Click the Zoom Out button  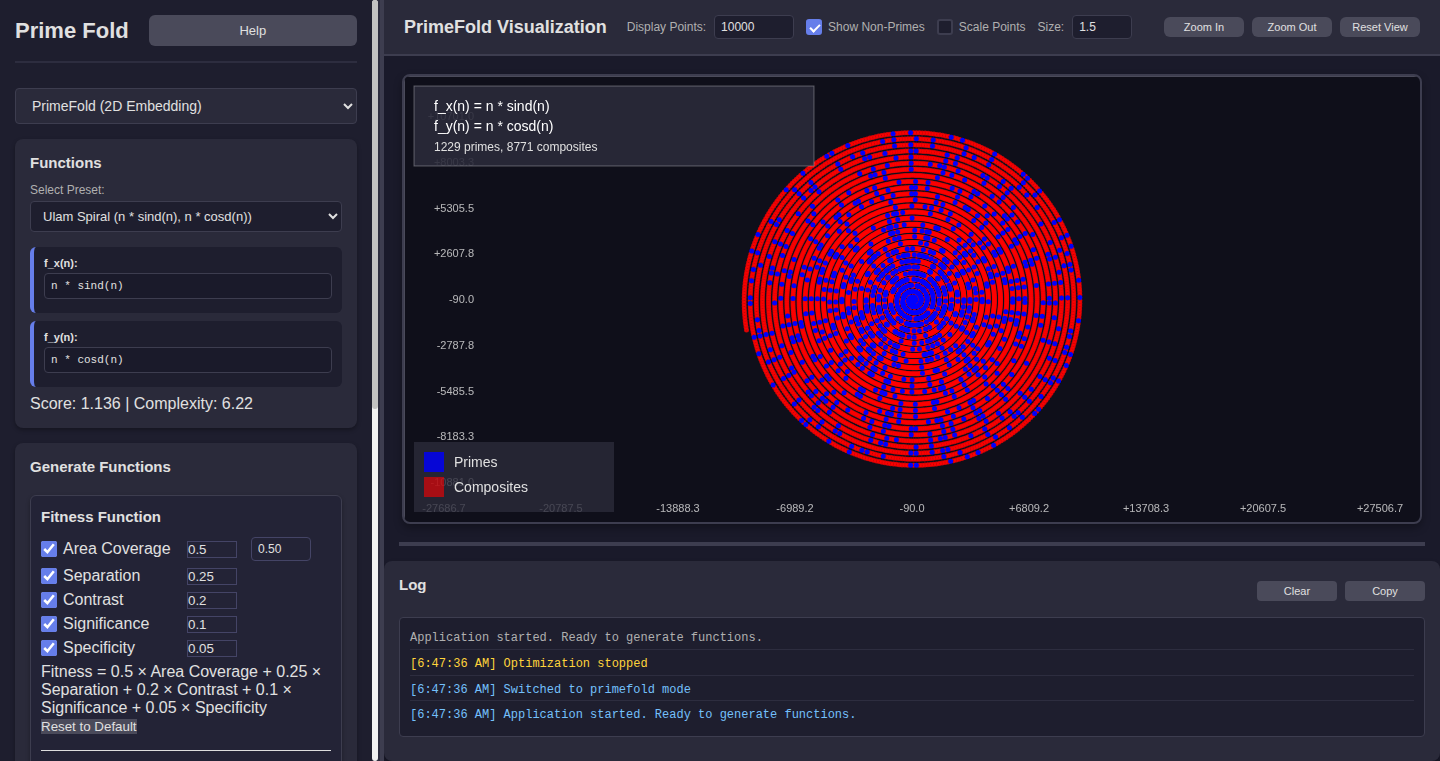tap(1292, 27)
